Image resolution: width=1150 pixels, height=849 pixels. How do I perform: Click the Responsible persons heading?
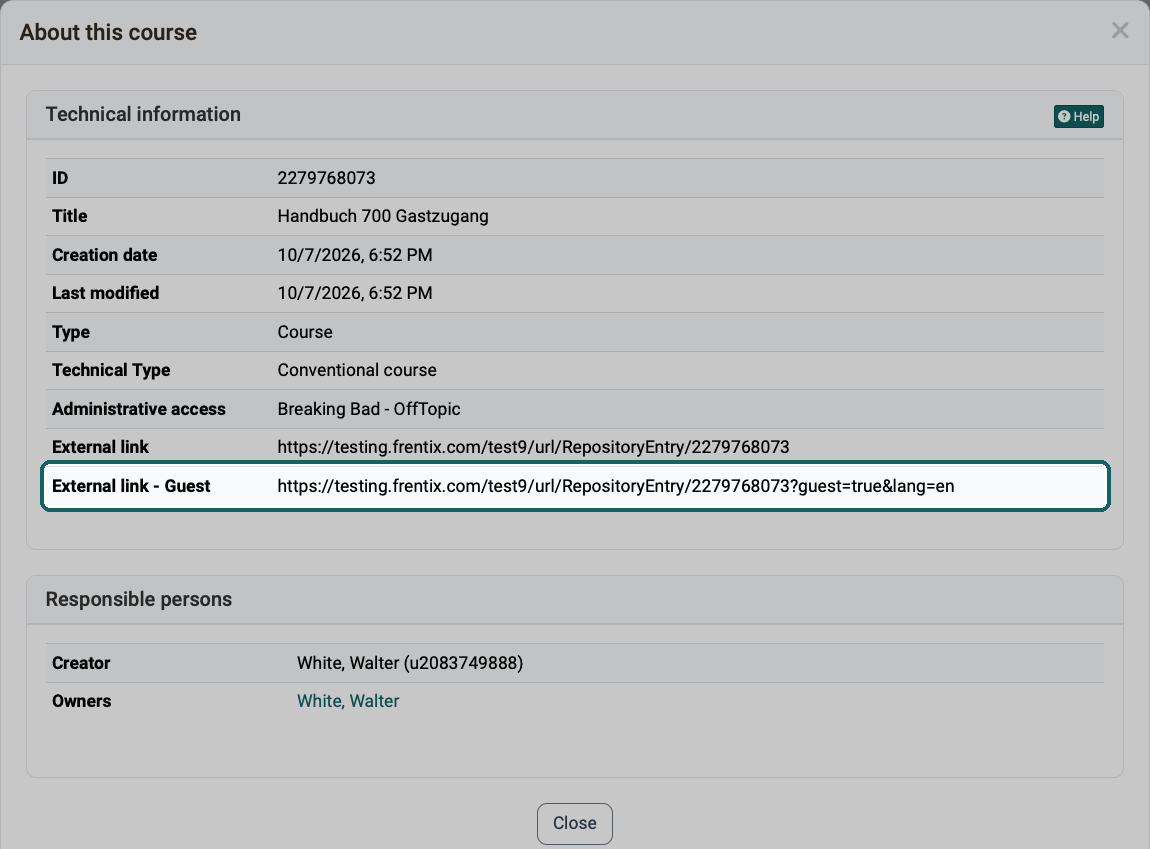139,599
